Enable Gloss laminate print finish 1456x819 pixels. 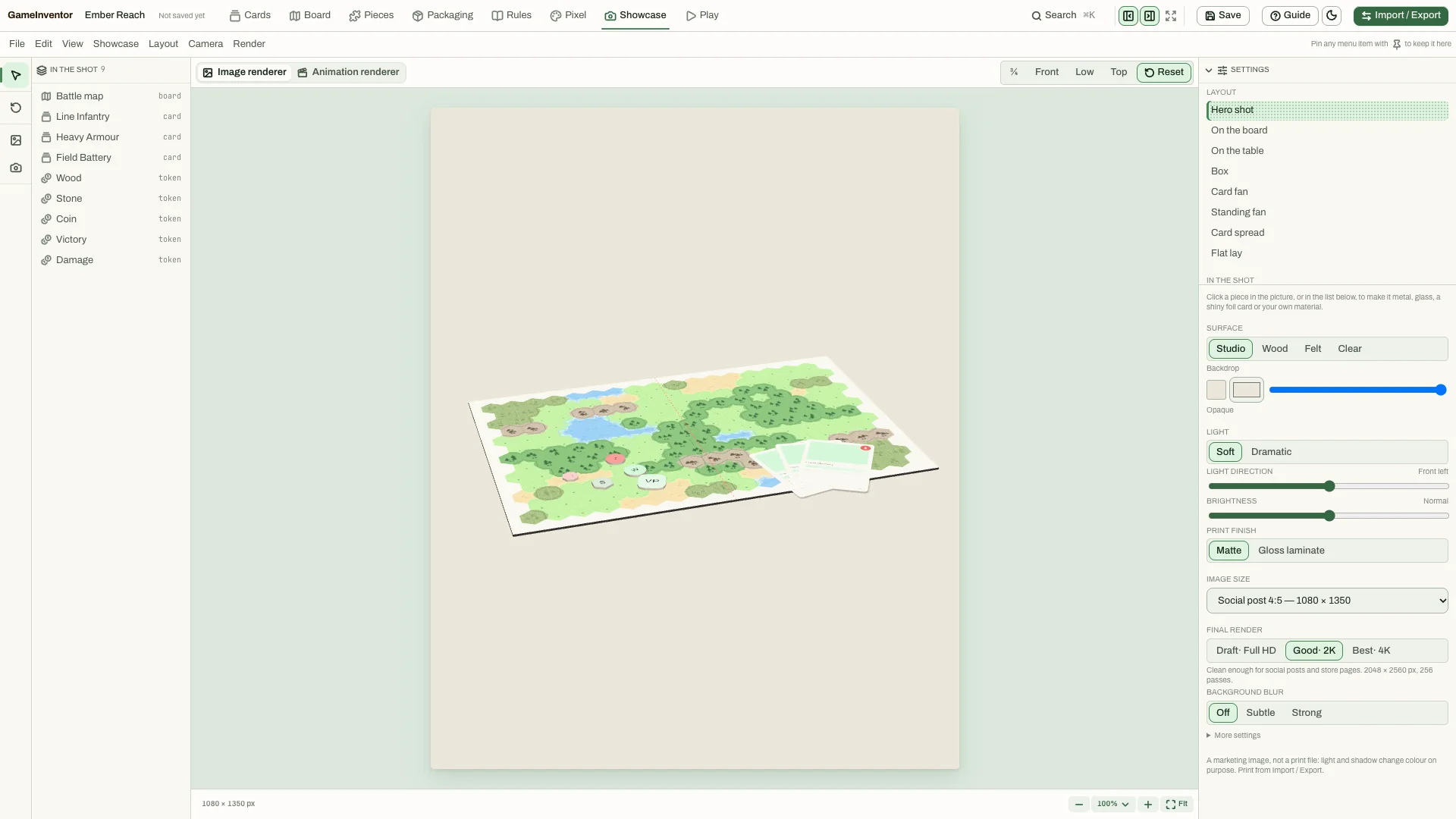pyautogui.click(x=1291, y=551)
